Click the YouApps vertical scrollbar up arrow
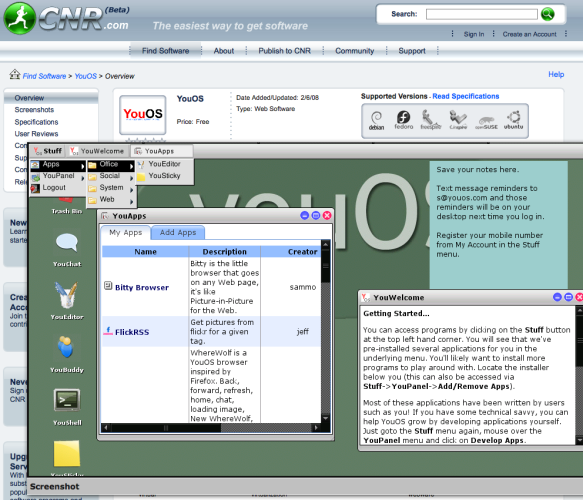The height and width of the screenshot is (500, 583). coord(326,244)
